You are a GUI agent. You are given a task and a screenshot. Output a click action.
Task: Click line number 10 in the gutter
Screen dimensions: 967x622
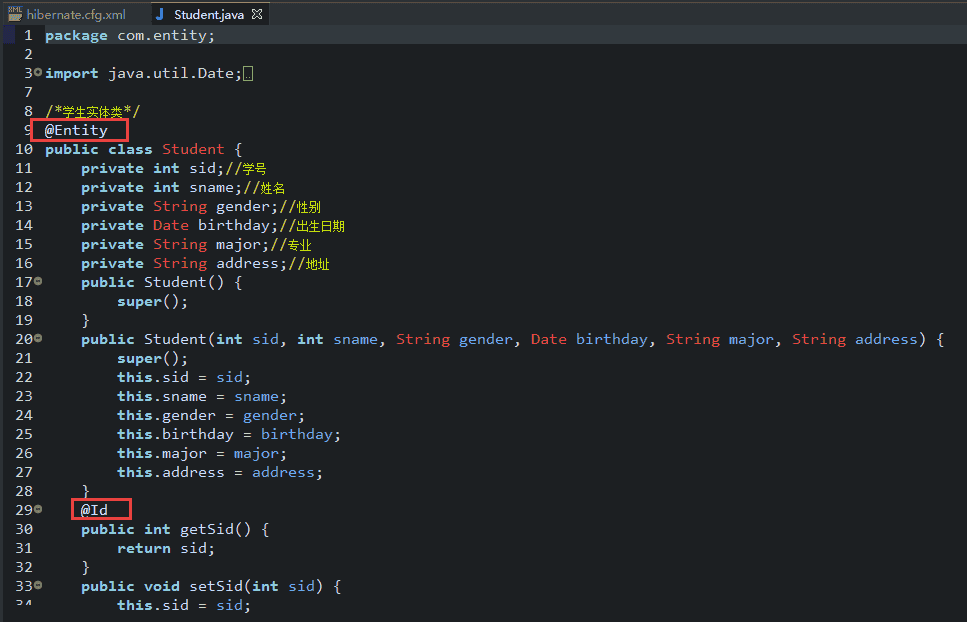pos(24,149)
